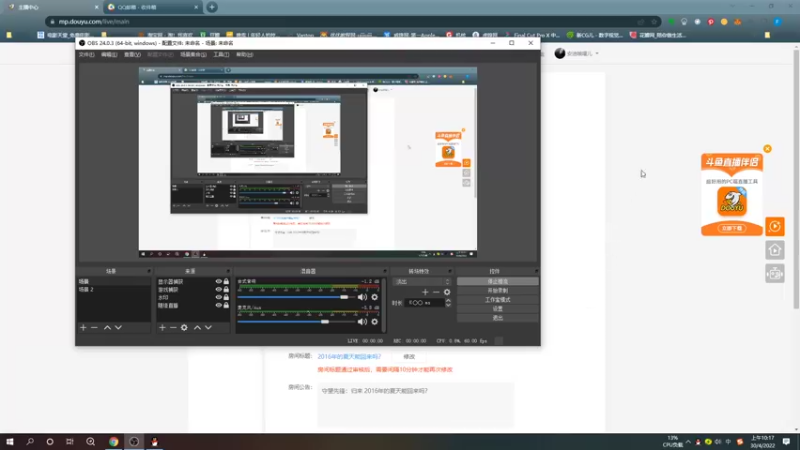Viewport: 800px width, 450px height.
Task: Add a new source with the plus icon
Action: pyautogui.click(x=162, y=328)
